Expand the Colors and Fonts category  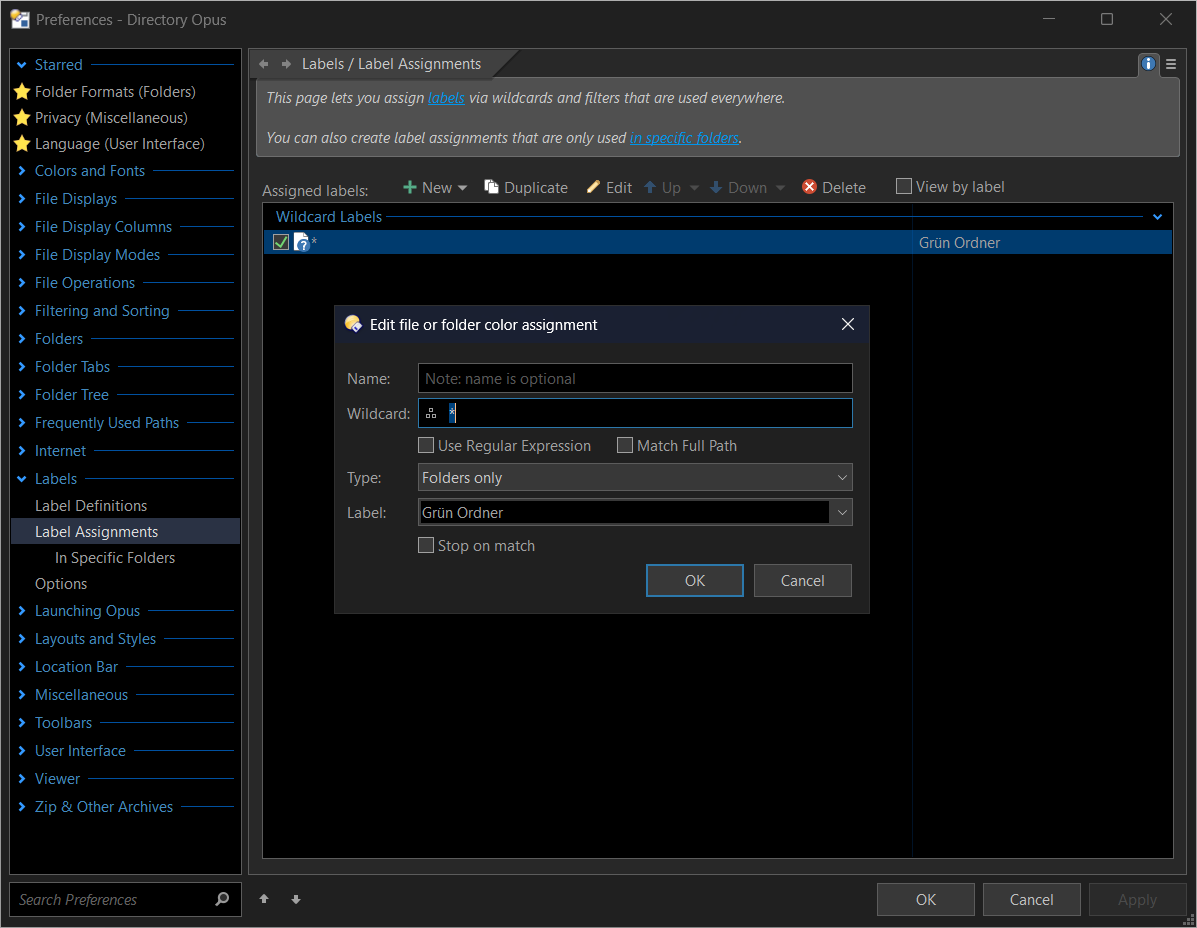click(x=23, y=171)
